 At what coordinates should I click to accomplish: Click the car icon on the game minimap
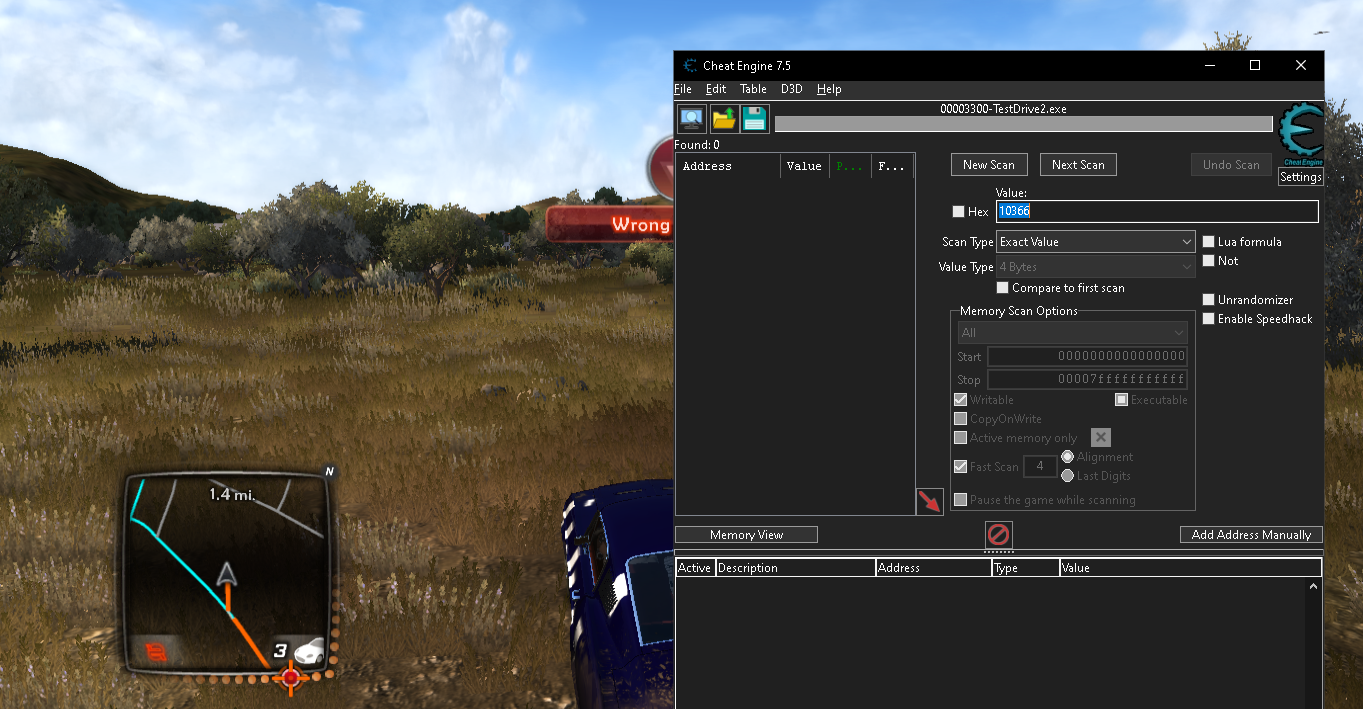pos(308,650)
